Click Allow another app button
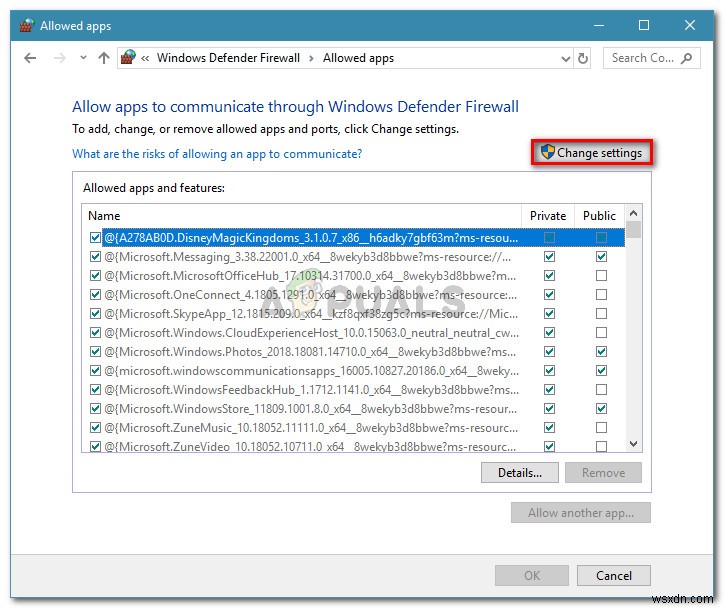Image resolution: width=725 pixels, height=609 pixels. (581, 513)
